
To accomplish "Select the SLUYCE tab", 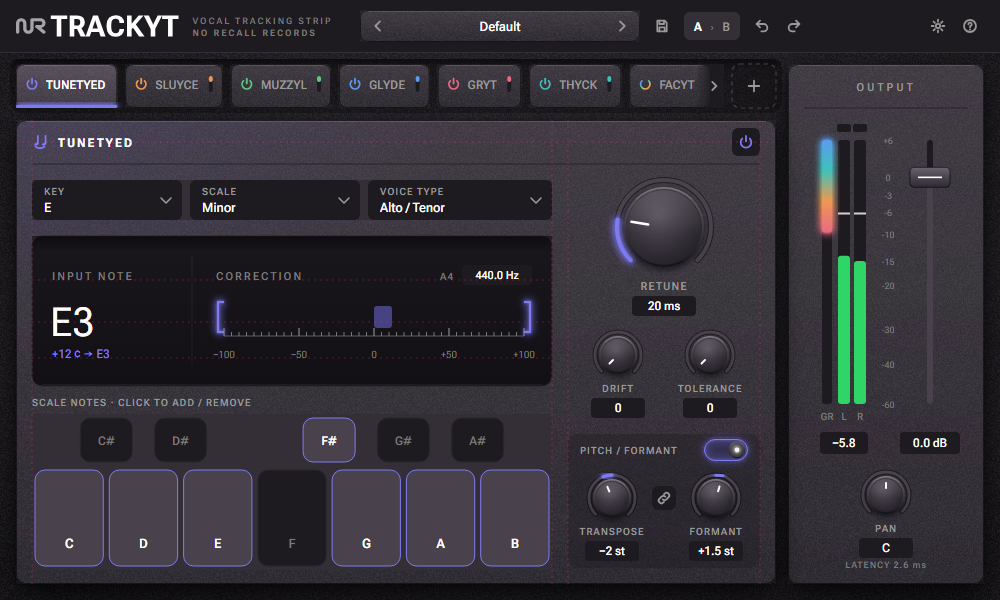I will click(173, 85).
